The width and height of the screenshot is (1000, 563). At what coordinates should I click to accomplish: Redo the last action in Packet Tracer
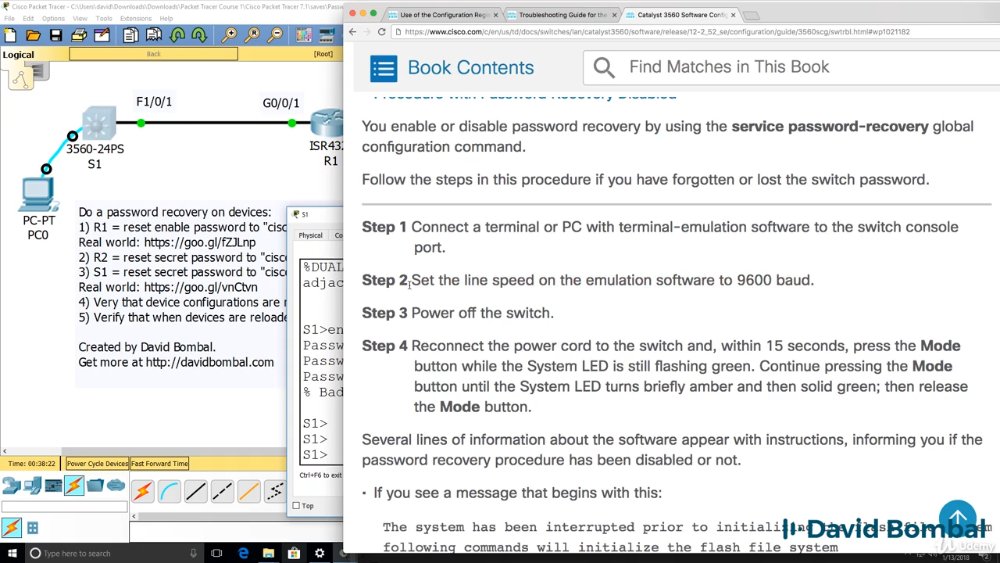pos(199,36)
